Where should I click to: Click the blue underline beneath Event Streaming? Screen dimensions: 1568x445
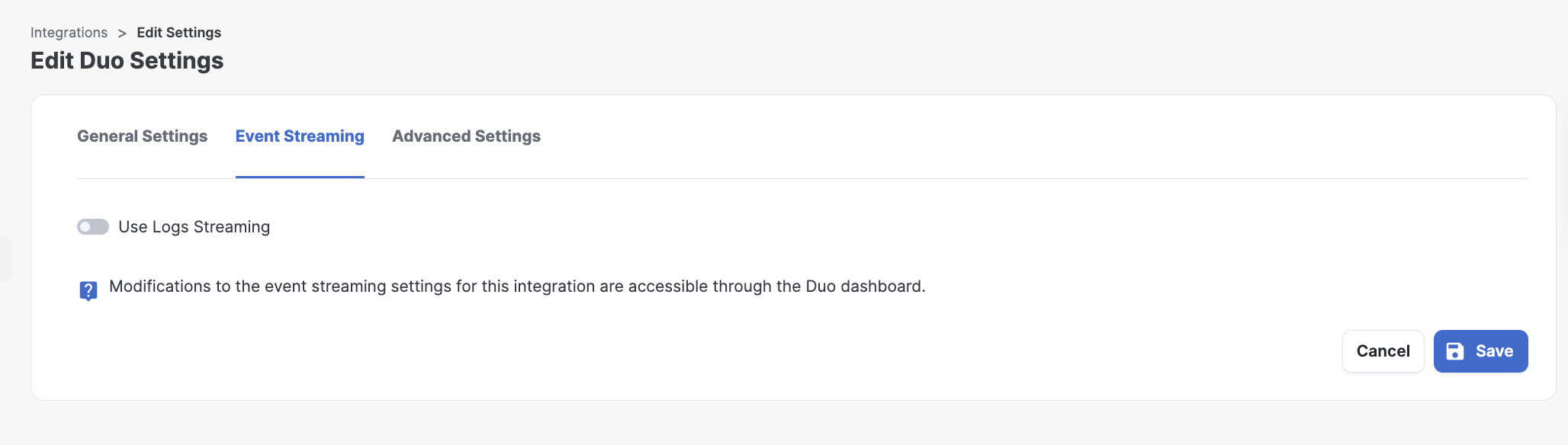(300, 177)
